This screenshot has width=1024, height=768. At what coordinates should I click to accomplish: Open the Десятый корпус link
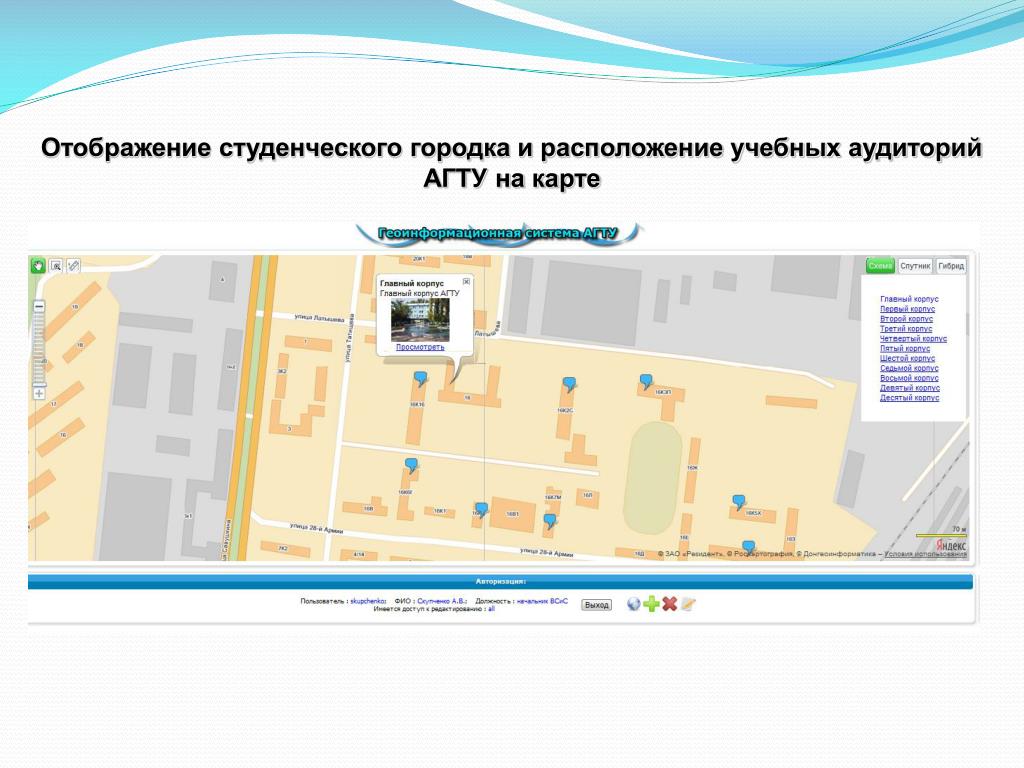point(909,397)
